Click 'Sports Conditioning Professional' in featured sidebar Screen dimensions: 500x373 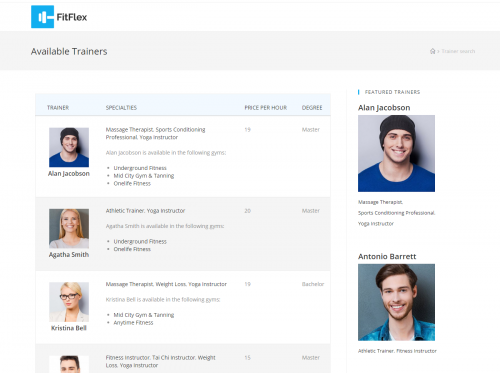click(x=397, y=213)
